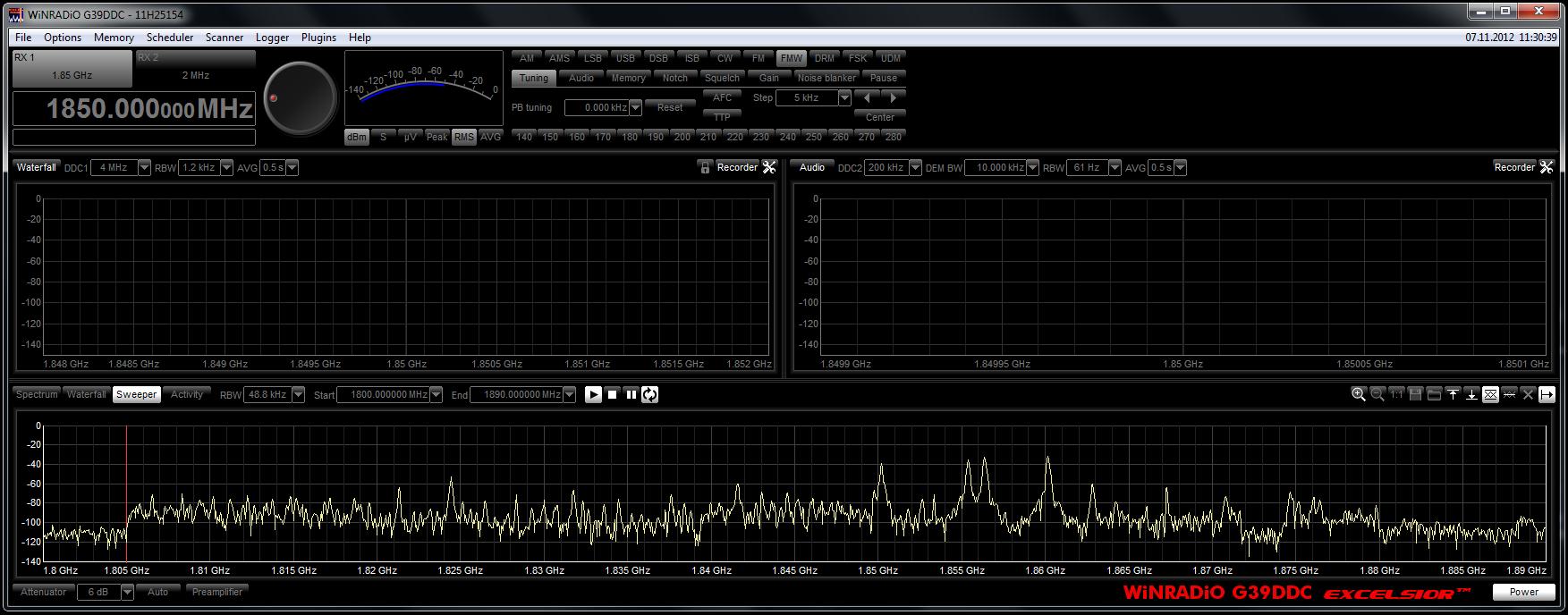Click the DDC1 lock icon
Screen dimensions: 1568x615
click(705, 167)
